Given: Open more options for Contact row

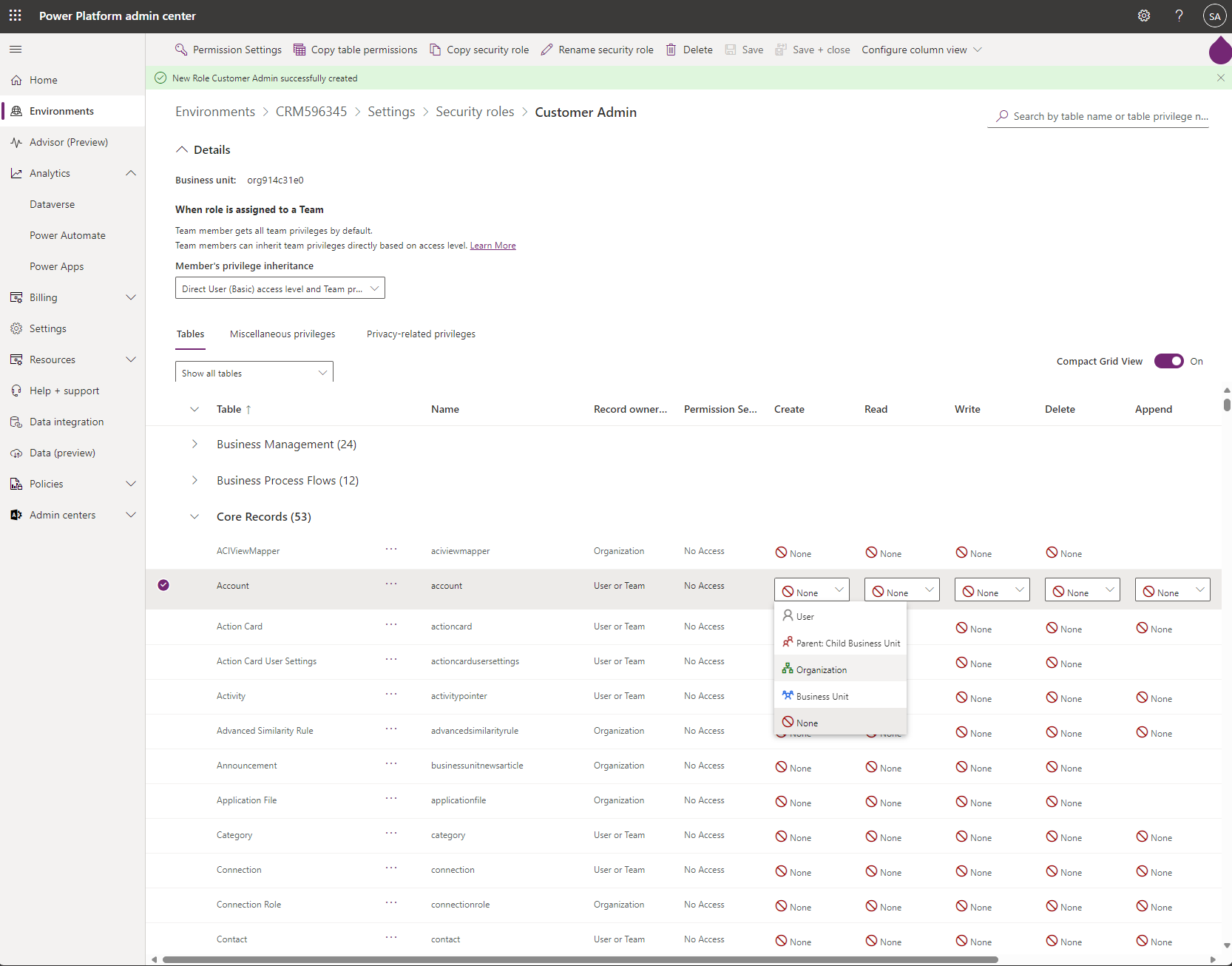Looking at the screenshot, I should (391, 938).
